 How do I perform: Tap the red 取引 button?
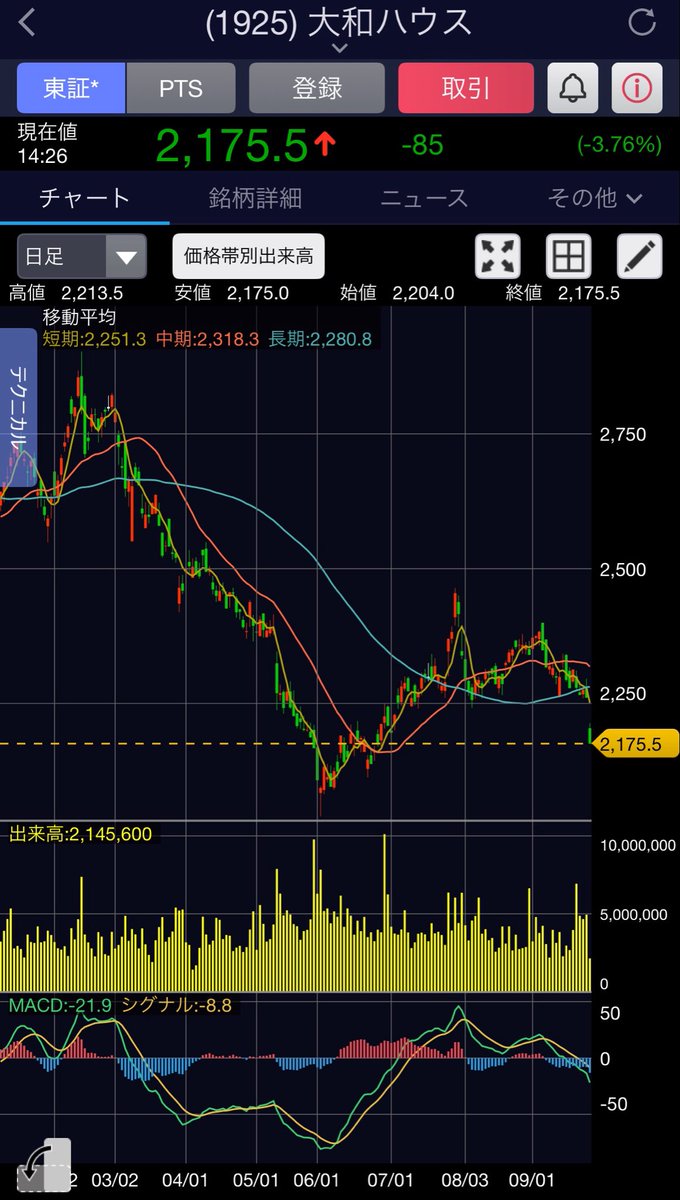[x=466, y=88]
